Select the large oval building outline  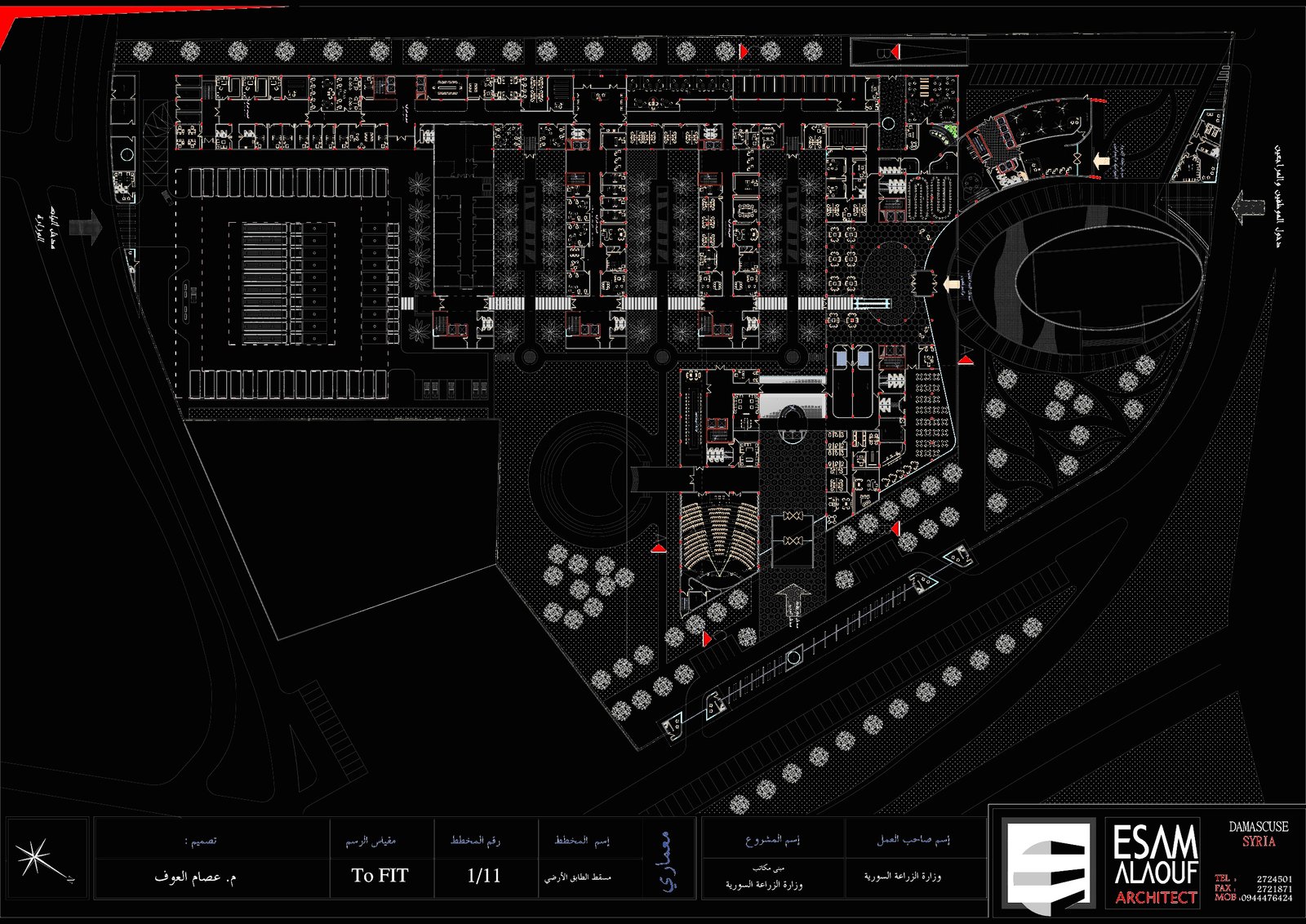click(x=1108, y=279)
